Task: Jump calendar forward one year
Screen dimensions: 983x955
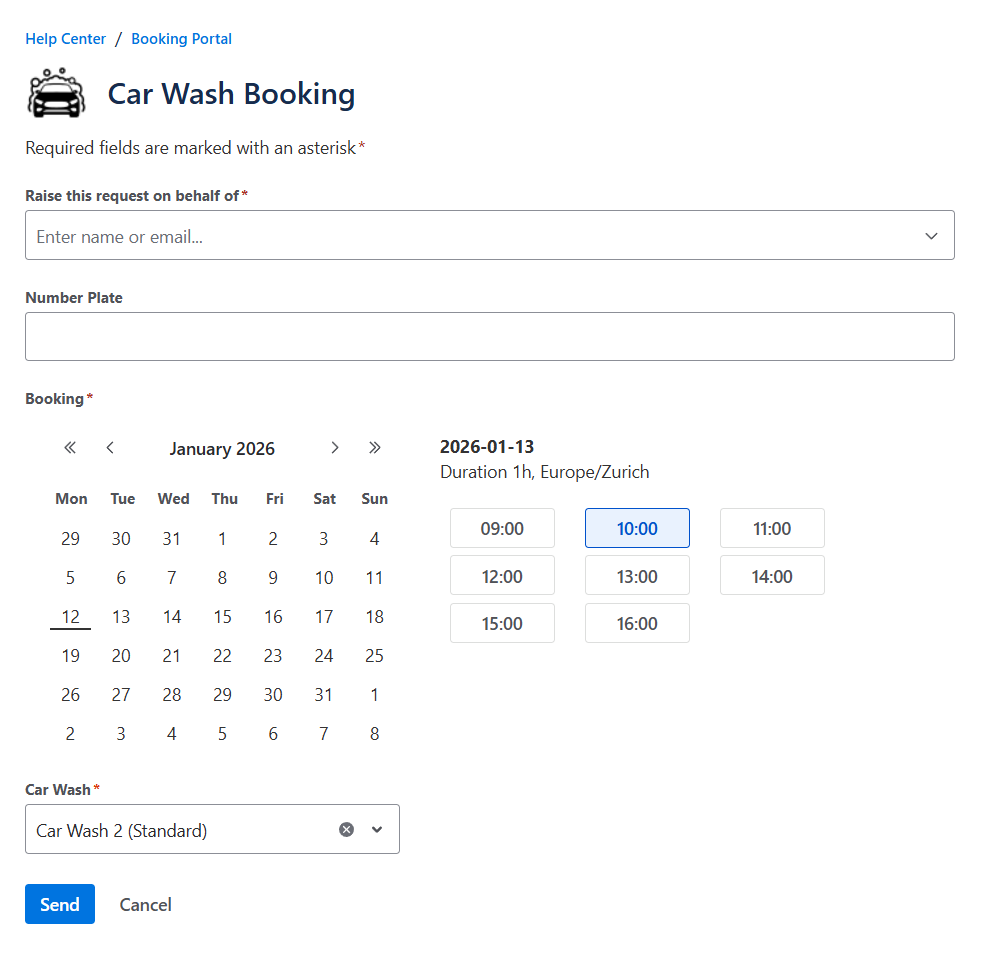Action: 375,448
